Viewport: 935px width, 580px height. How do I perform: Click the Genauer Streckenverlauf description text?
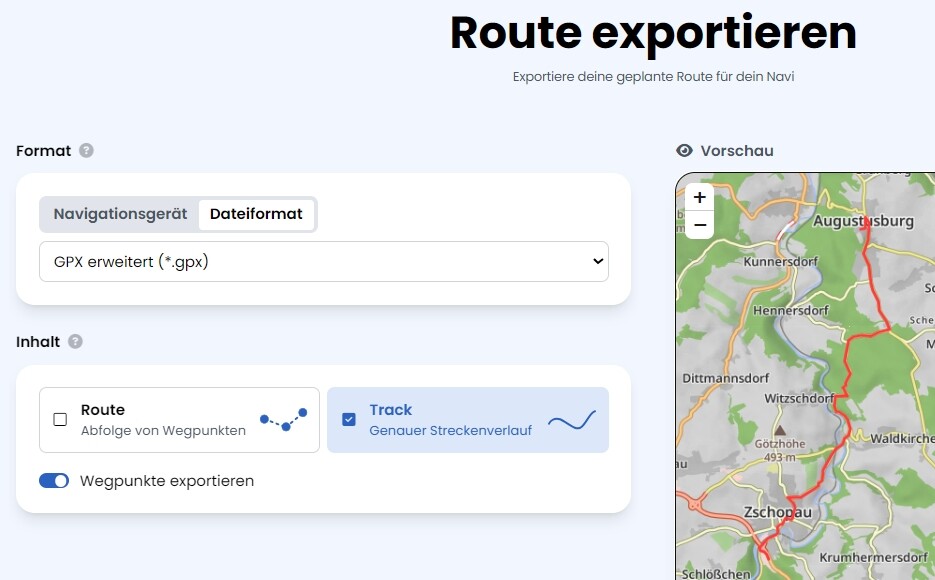pyautogui.click(x=450, y=431)
